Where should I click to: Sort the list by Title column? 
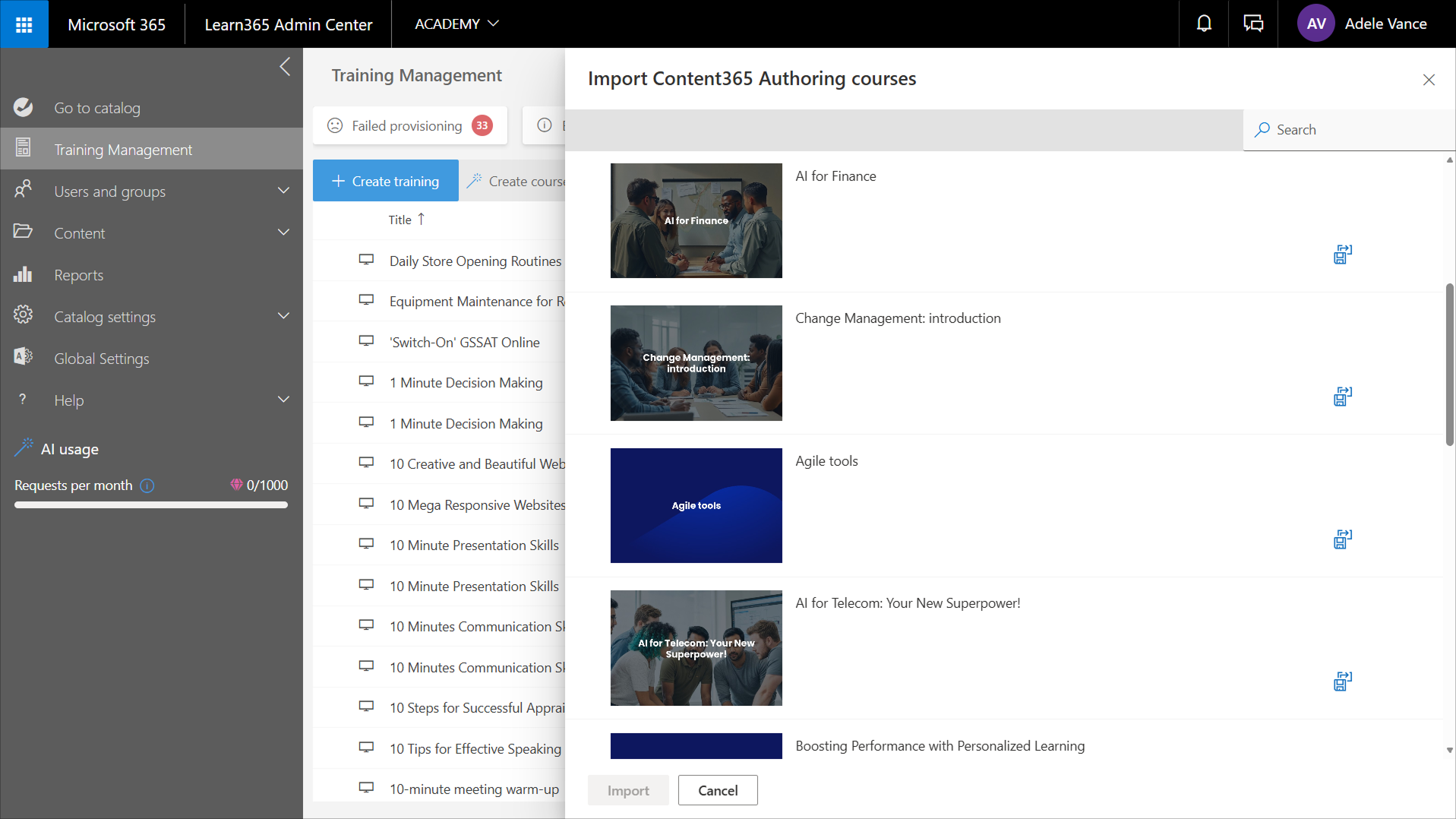point(400,220)
